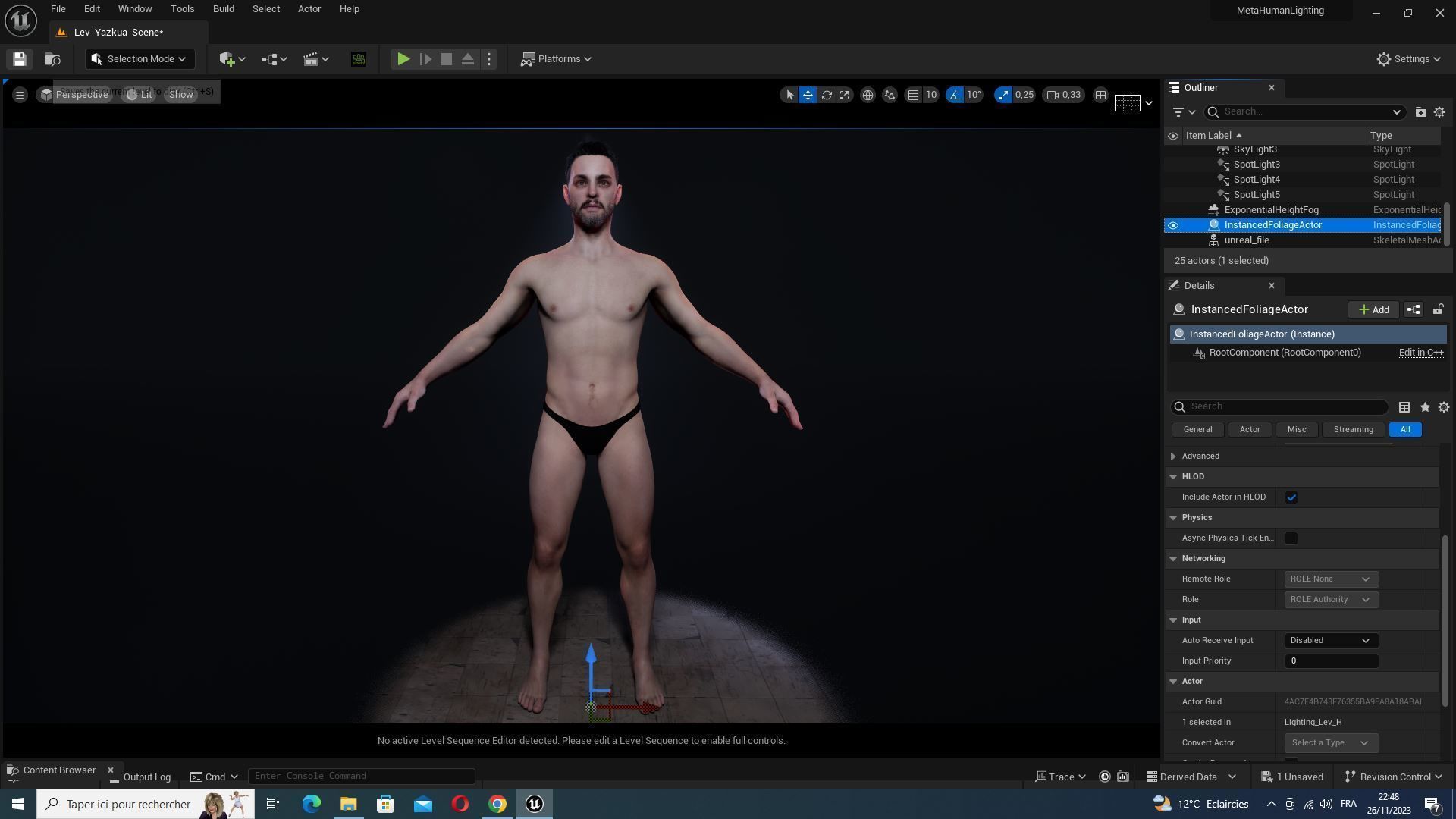Image resolution: width=1456 pixels, height=819 pixels.
Task: Click the Add component button
Action: click(x=1373, y=309)
